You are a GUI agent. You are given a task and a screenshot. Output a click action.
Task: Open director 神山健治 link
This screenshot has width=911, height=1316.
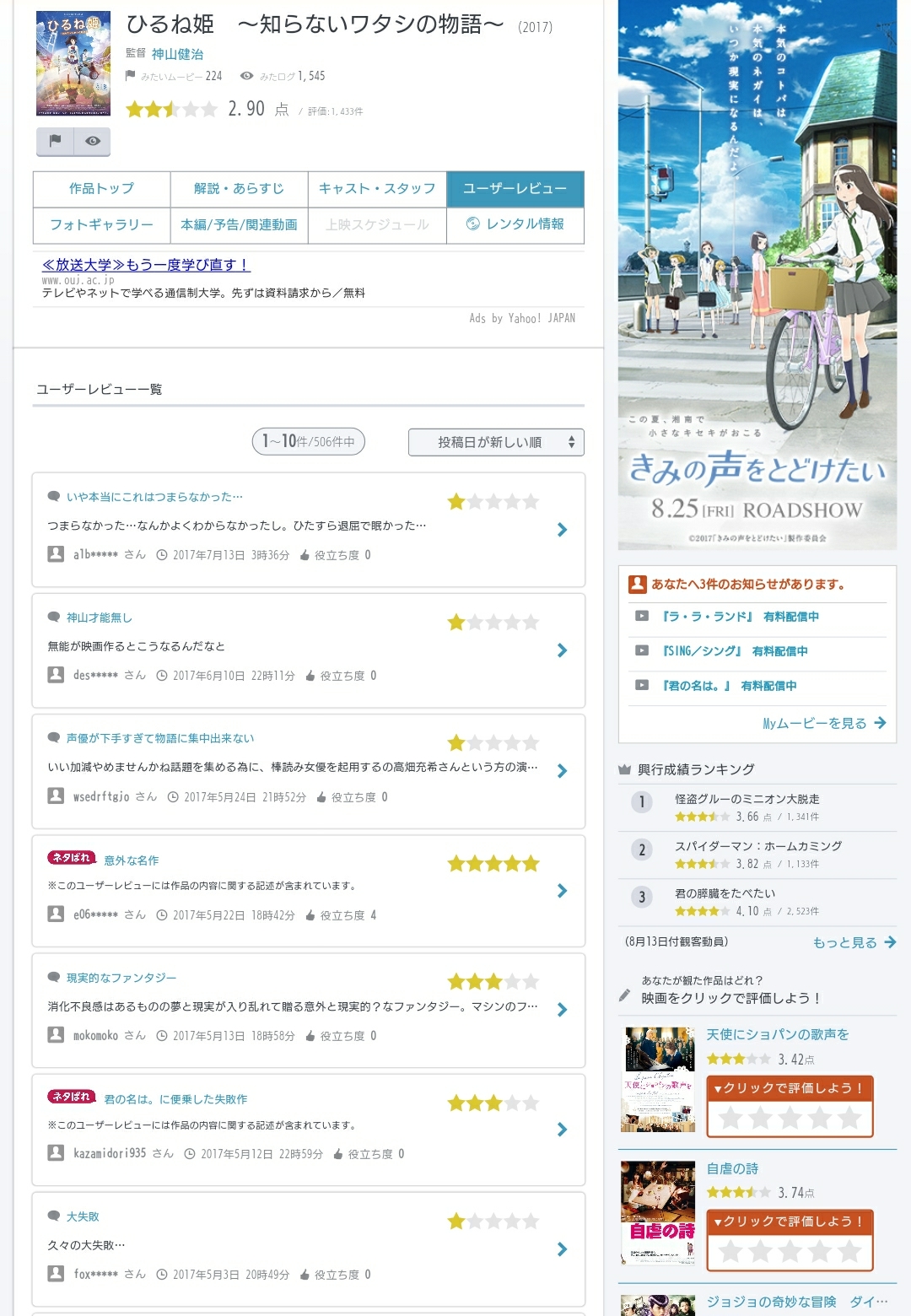pos(177,54)
